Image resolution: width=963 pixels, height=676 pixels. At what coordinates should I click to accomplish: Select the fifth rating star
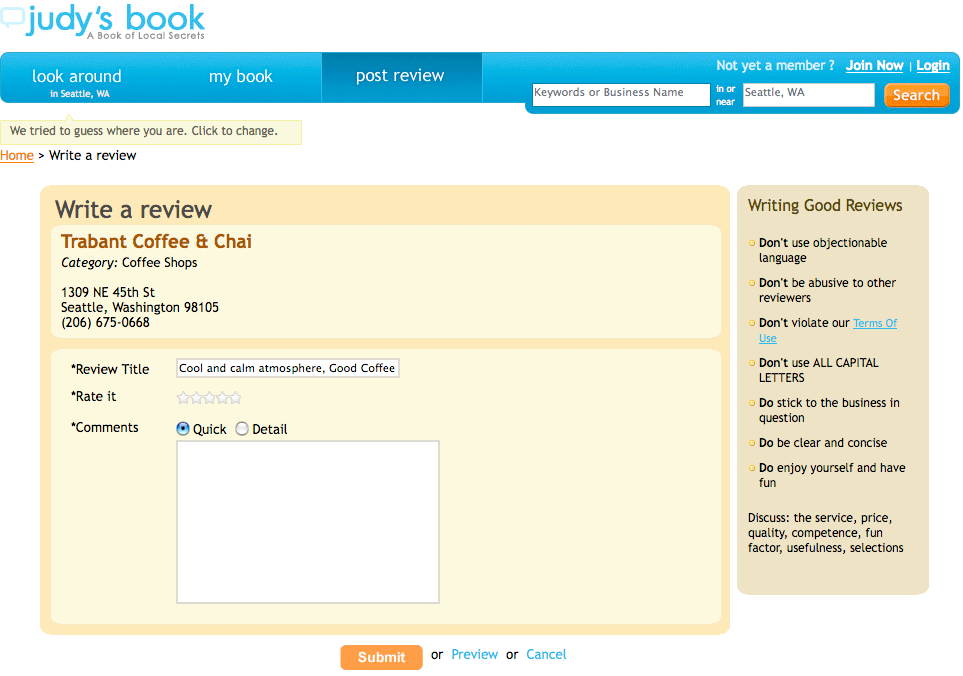click(235, 398)
